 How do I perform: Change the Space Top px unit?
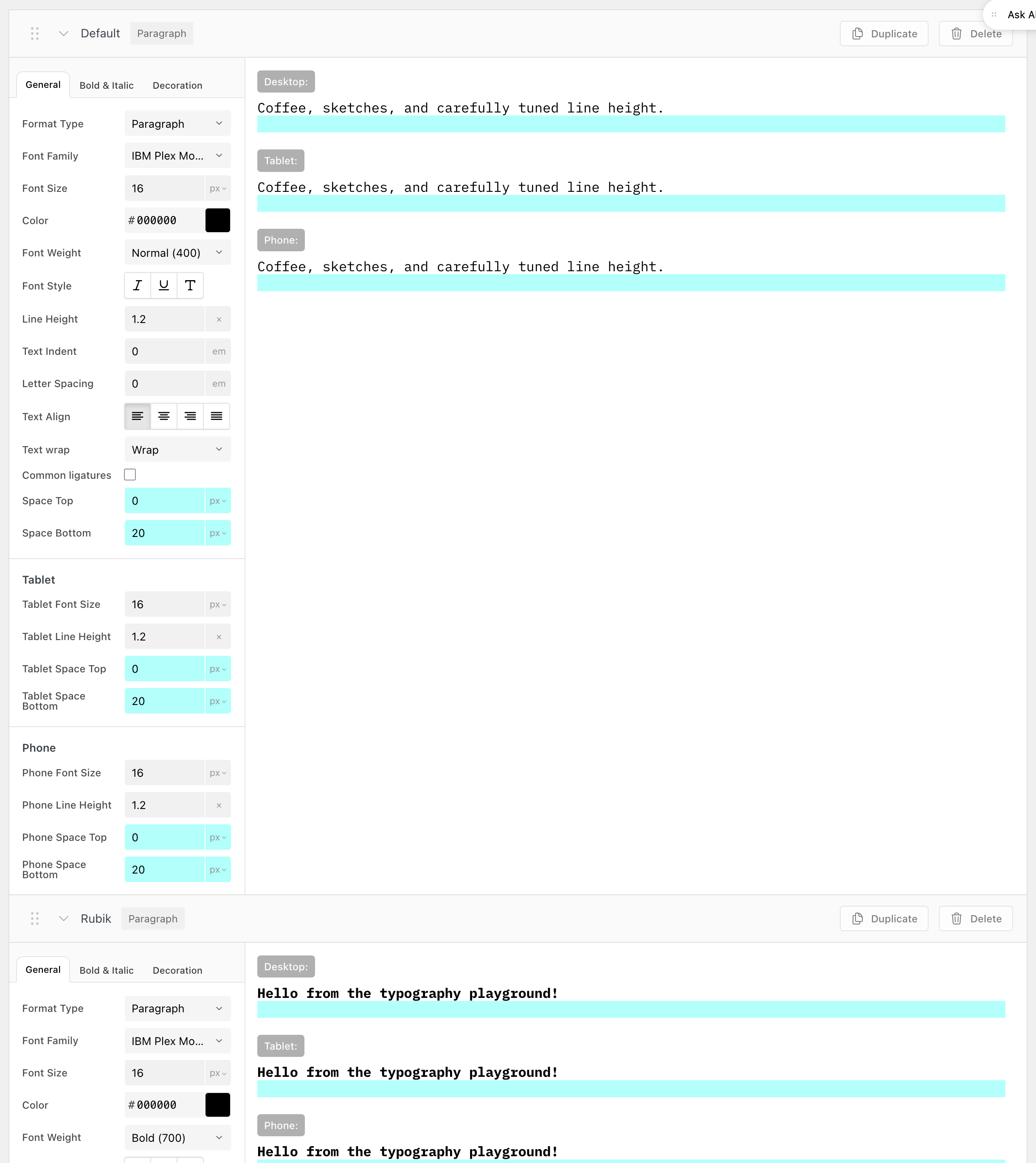tap(218, 501)
